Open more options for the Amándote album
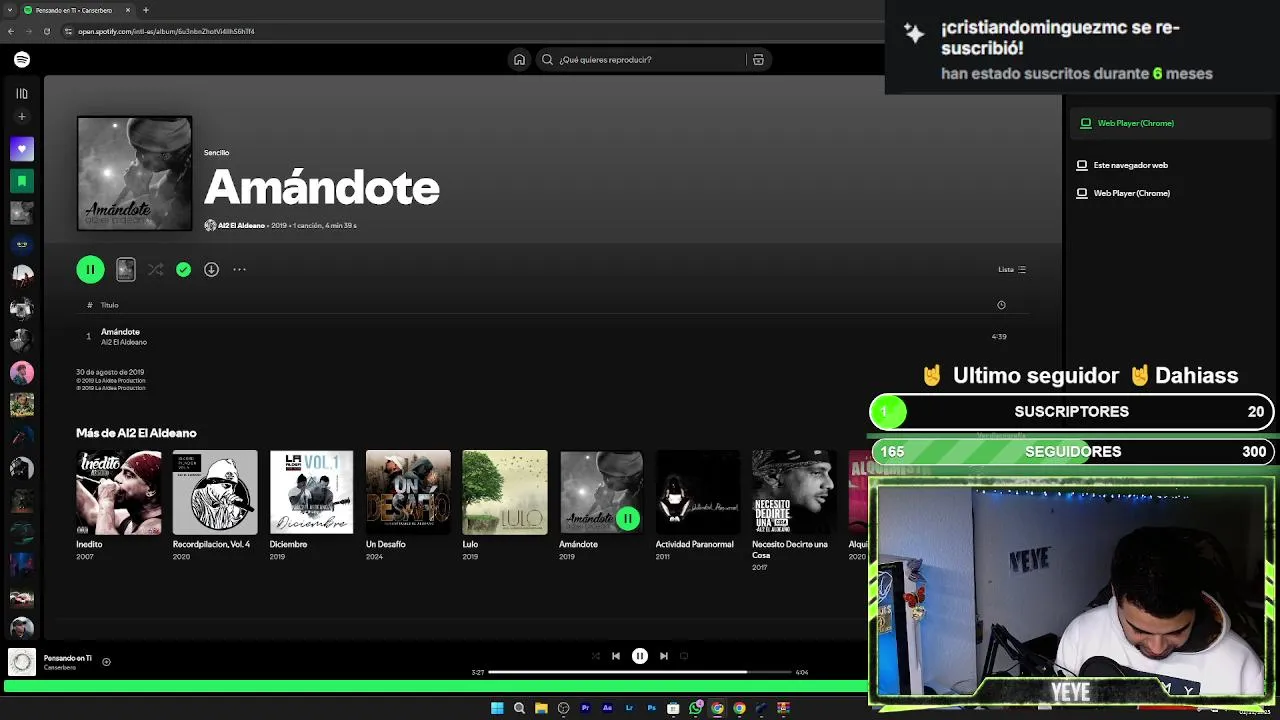This screenshot has height=720, width=1280. point(239,269)
